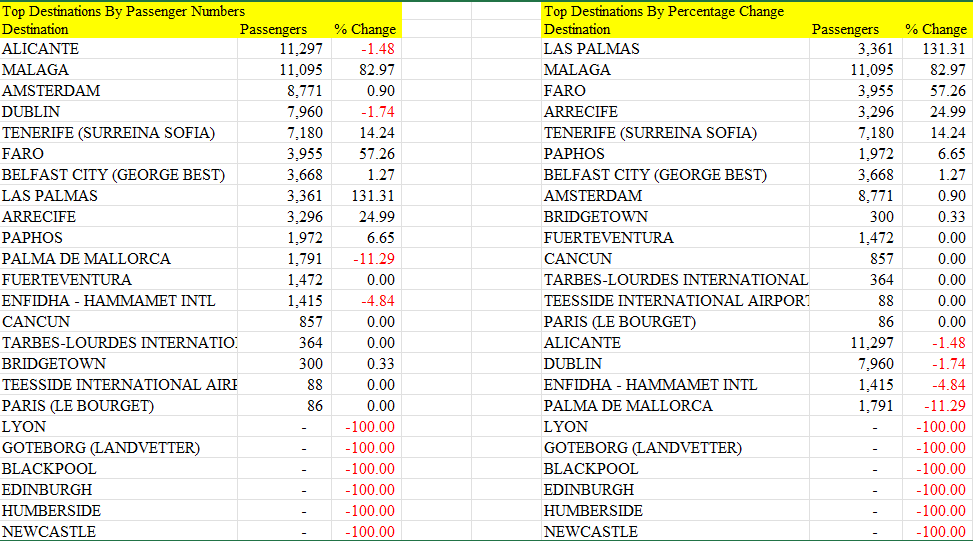
Task: Select PALMA DE MALLORCA cell in left table
Action: click(119, 259)
